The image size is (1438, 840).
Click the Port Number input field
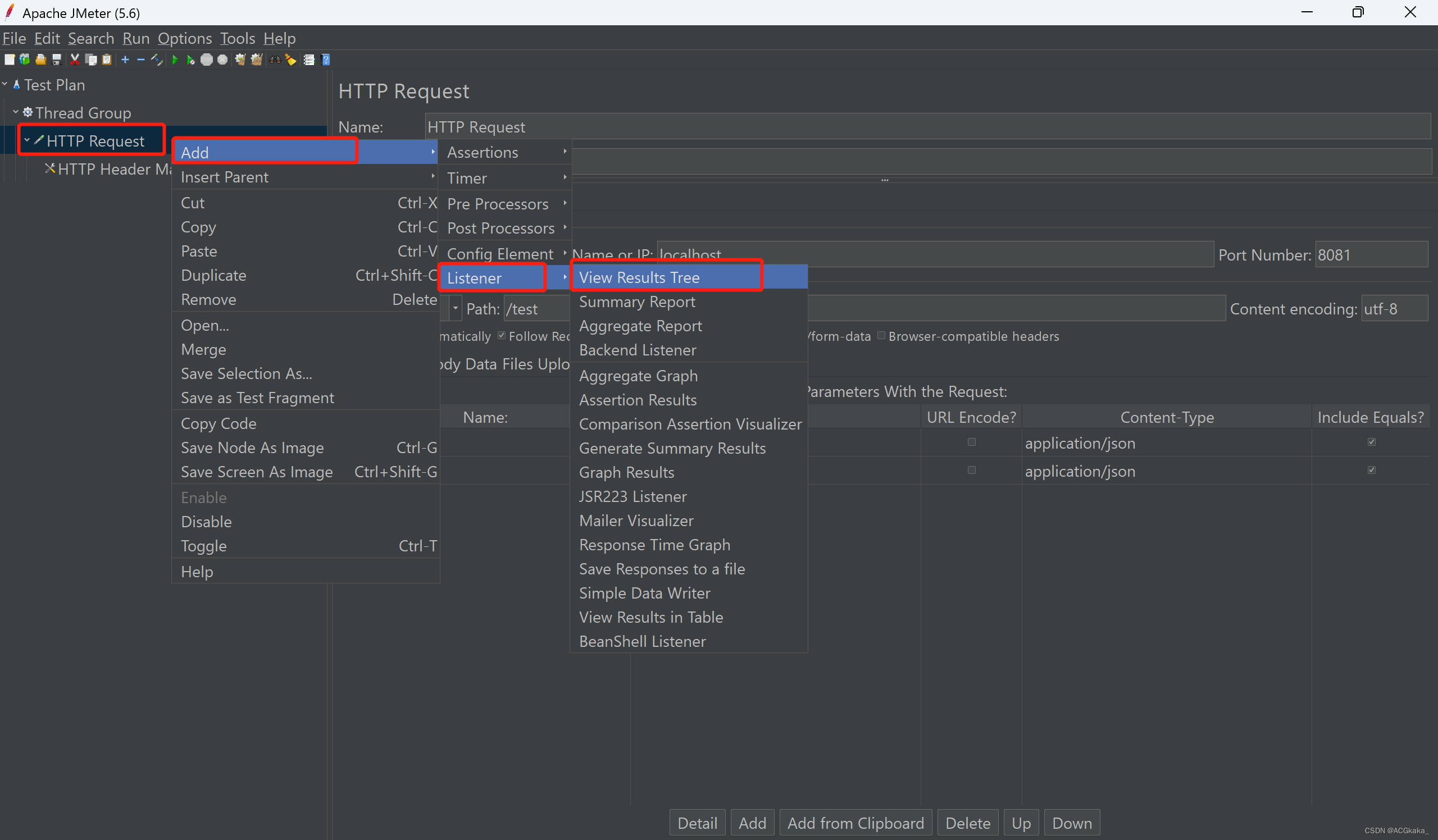point(1371,254)
